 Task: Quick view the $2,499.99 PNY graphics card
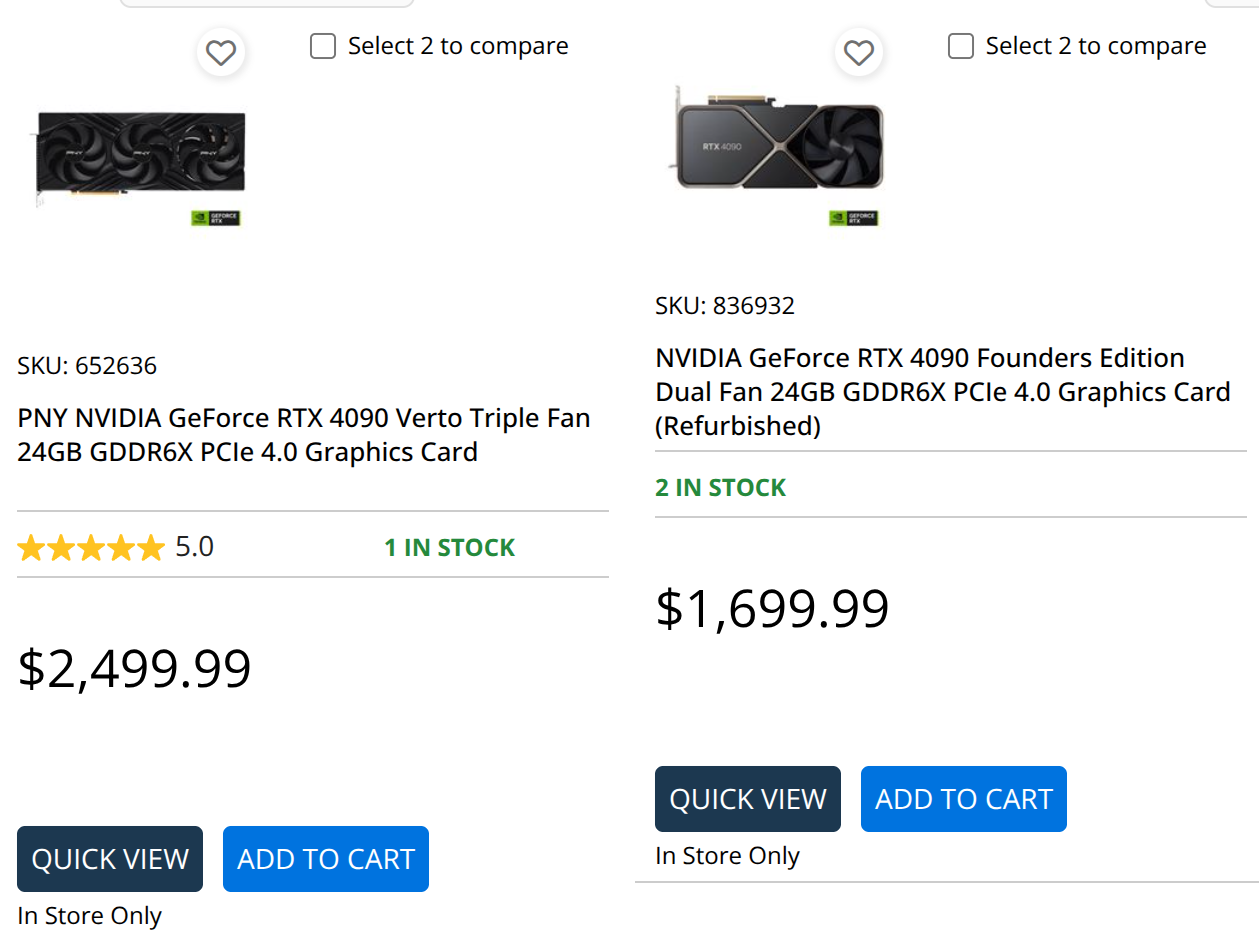tap(110, 859)
